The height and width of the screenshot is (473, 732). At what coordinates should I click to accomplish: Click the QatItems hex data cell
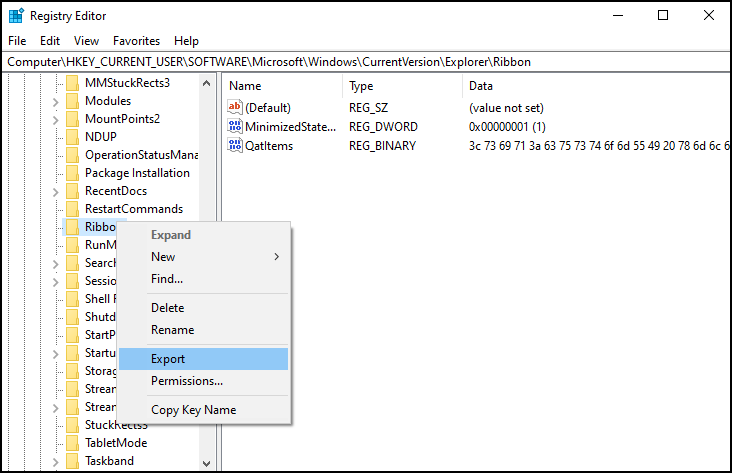599,146
